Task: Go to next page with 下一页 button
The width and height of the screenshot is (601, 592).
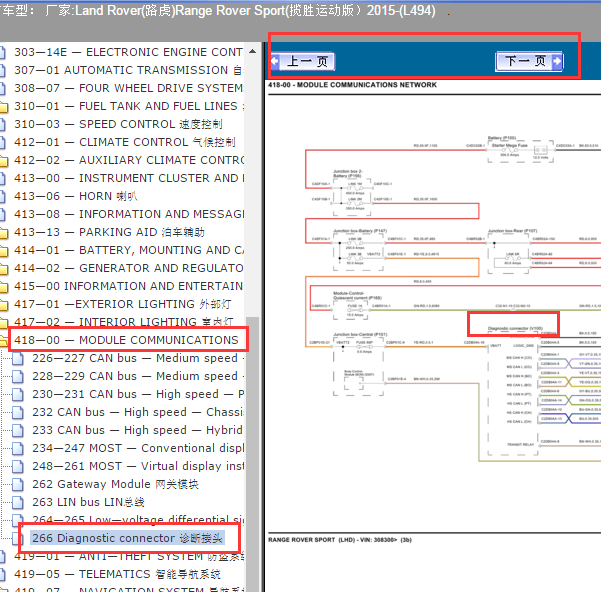Action: click(x=529, y=61)
